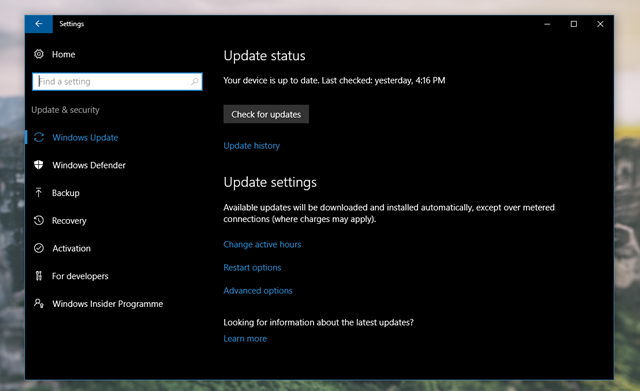Click the back arrow in Settings title bar

(x=39, y=24)
